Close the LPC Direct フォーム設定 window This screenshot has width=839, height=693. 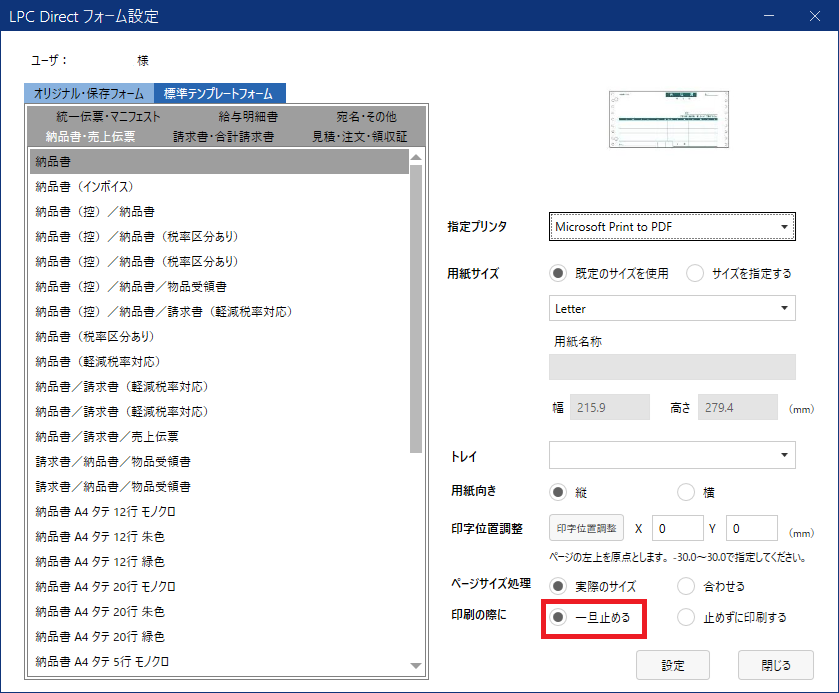tap(814, 16)
